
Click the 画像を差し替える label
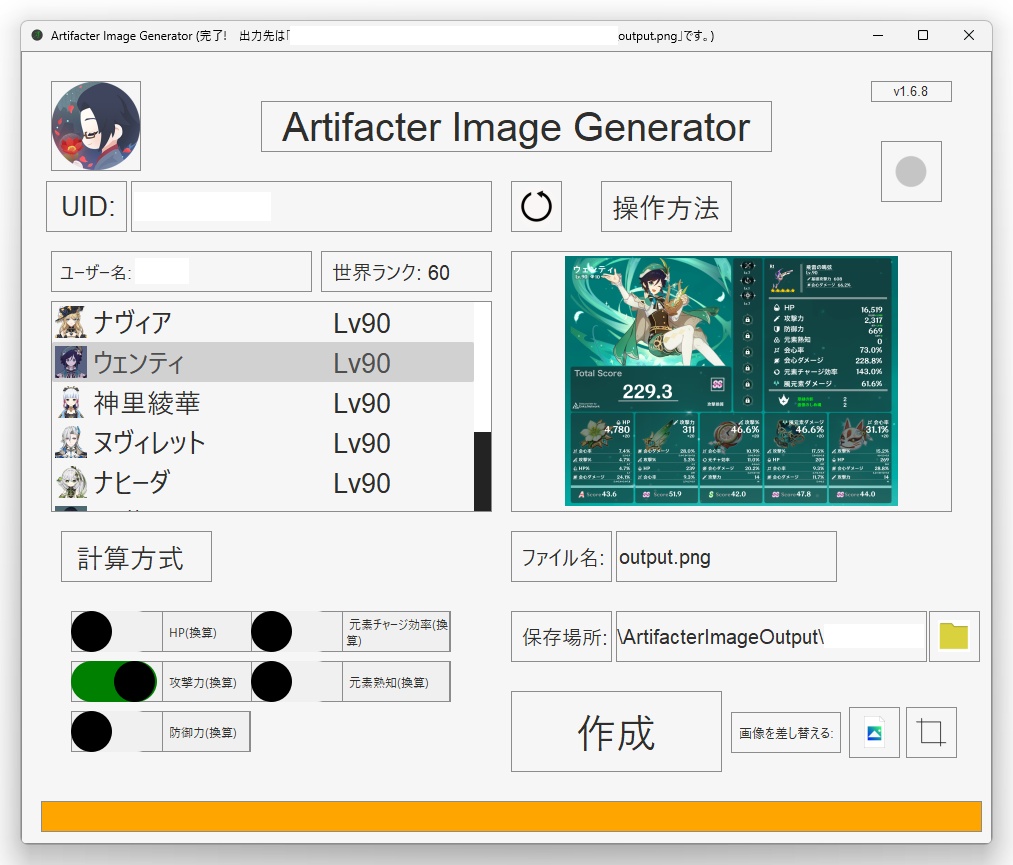tap(786, 733)
